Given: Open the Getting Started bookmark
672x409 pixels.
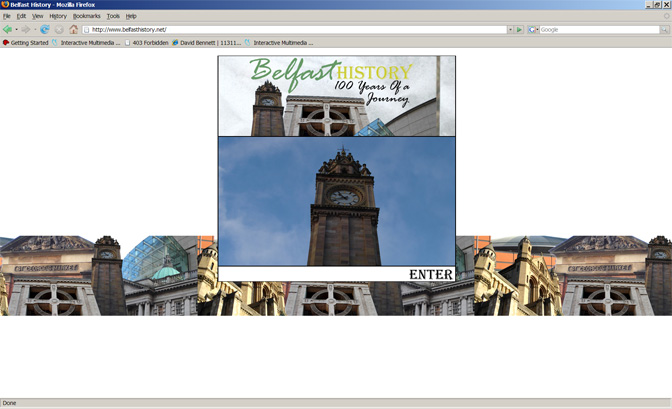Looking at the screenshot, I should pos(27,43).
